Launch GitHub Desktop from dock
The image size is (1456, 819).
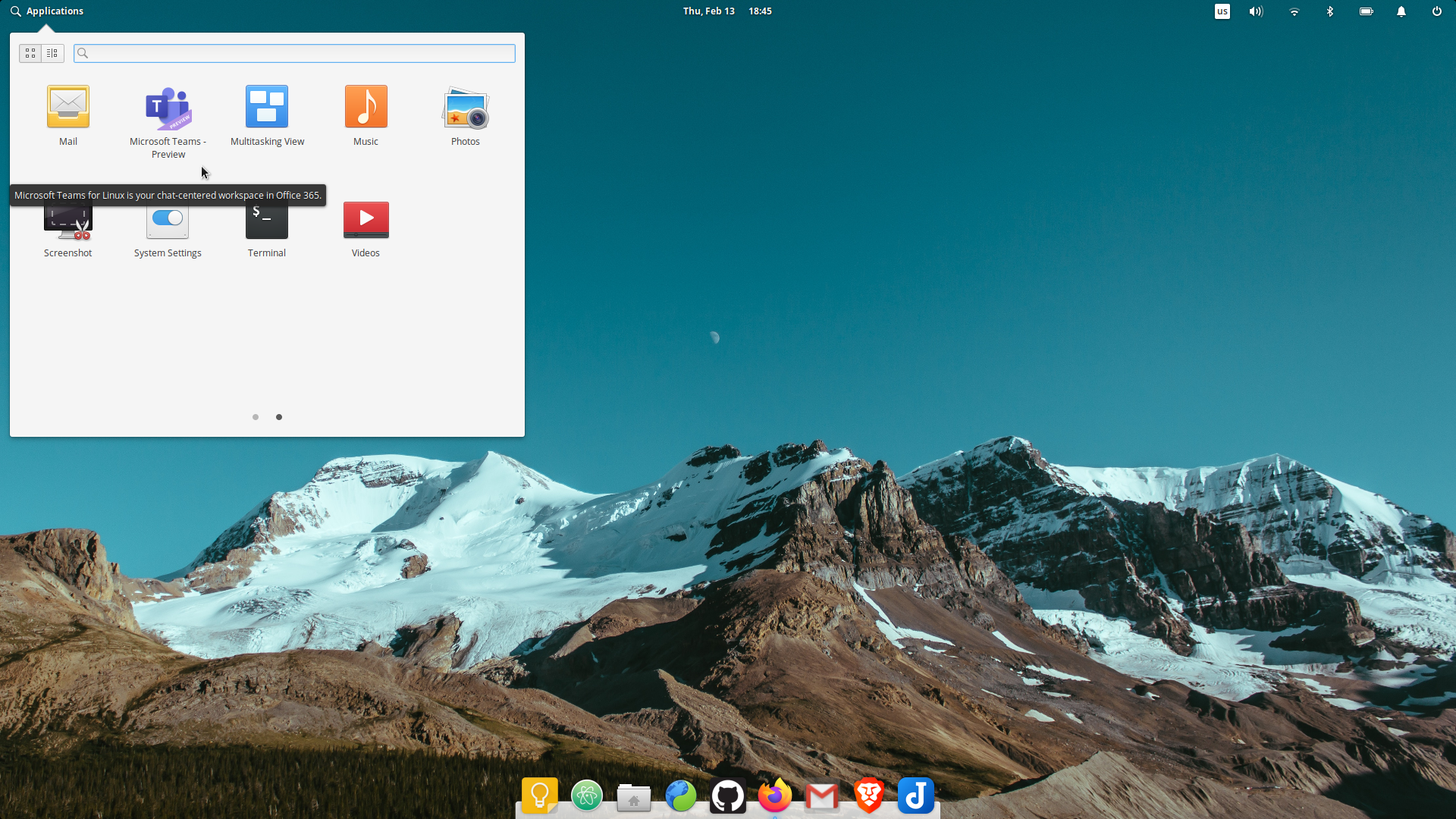point(727,795)
